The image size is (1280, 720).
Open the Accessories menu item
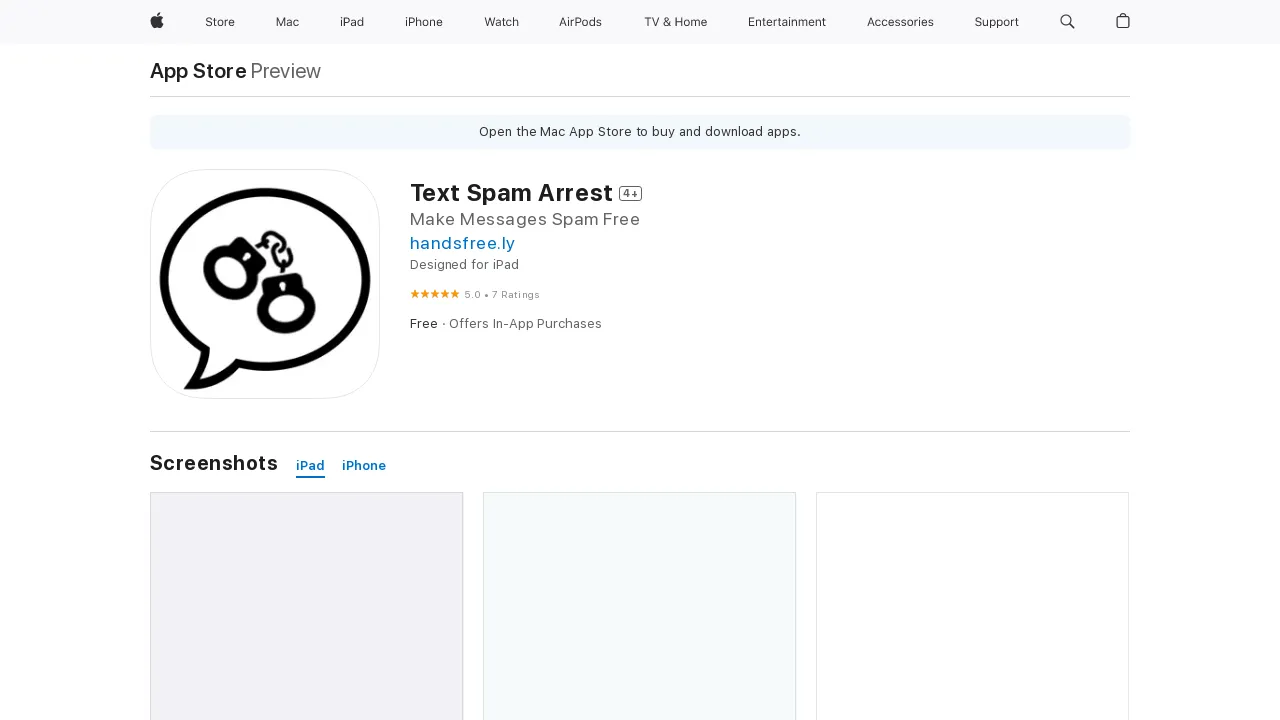coord(900,22)
